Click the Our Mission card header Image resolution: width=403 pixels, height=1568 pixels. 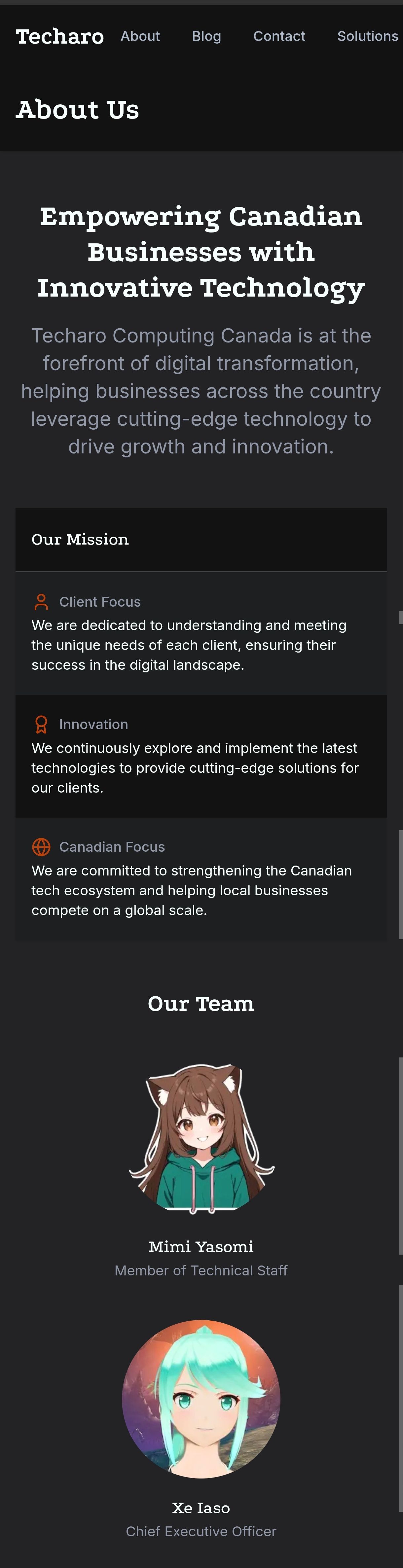80,539
